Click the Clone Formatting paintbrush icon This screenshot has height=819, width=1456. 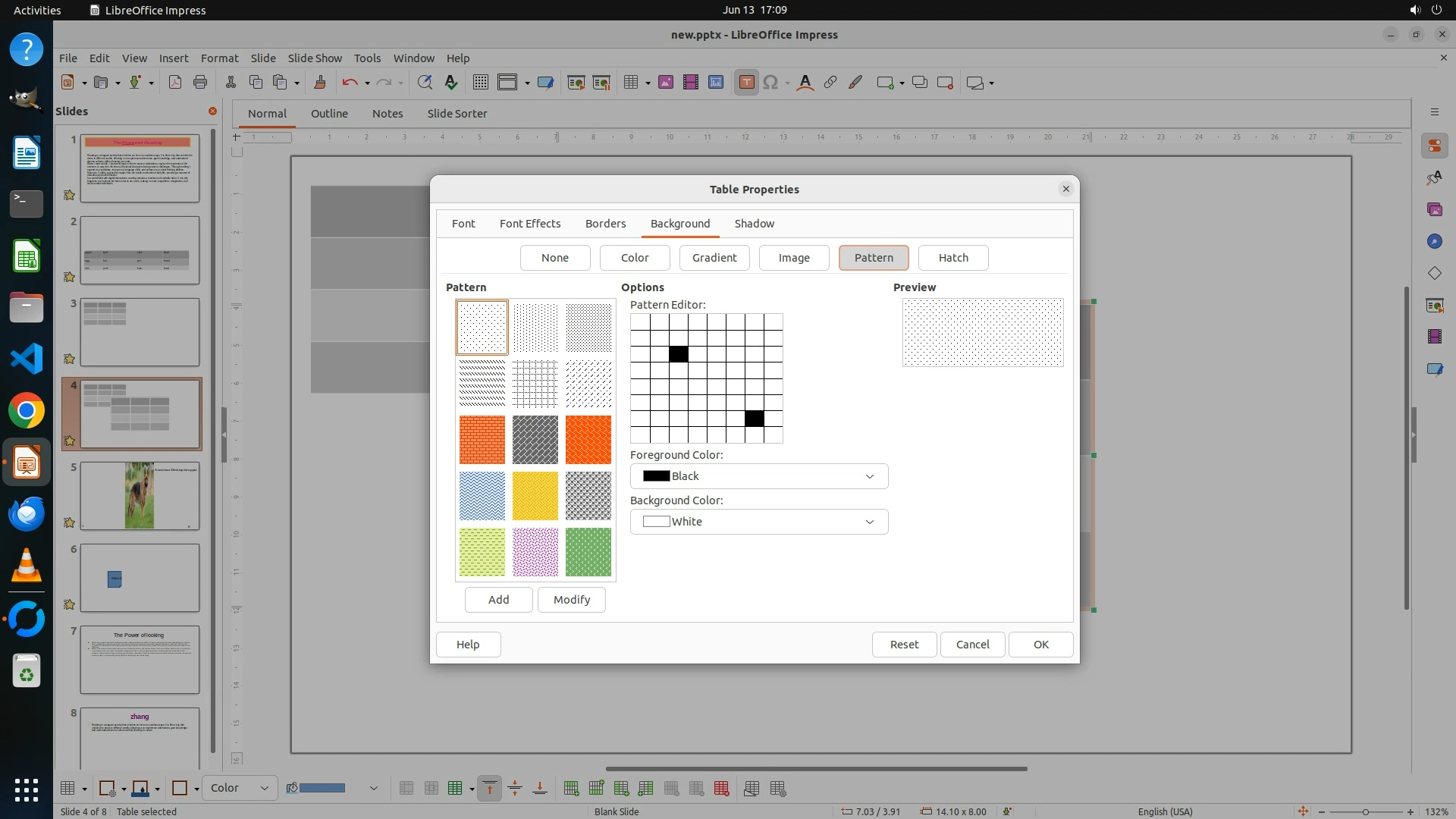click(319, 83)
